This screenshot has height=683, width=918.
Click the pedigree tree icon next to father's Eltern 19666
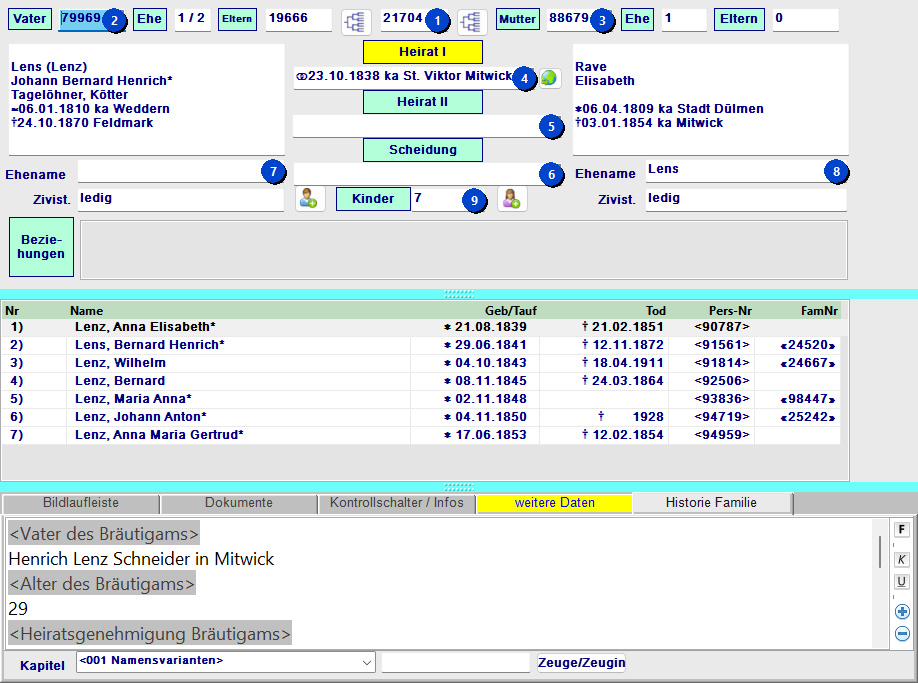(356, 21)
